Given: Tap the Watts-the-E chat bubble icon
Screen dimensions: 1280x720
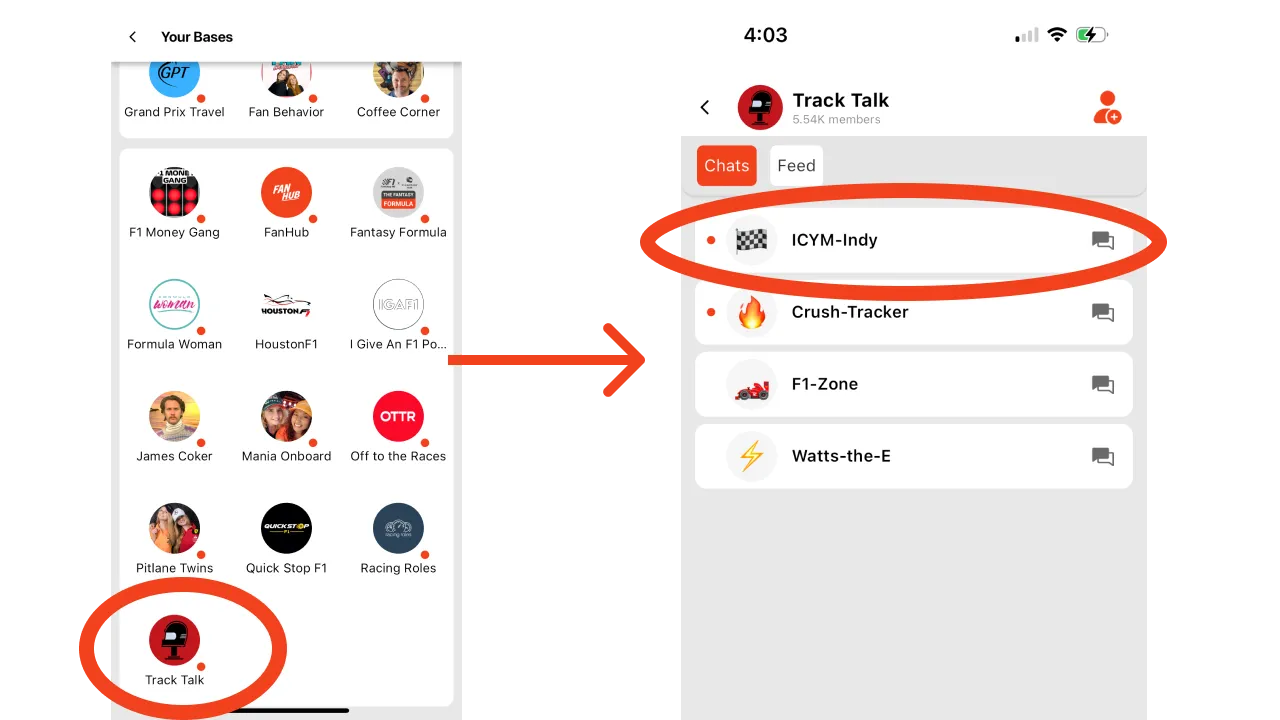Looking at the screenshot, I should click(1103, 456).
